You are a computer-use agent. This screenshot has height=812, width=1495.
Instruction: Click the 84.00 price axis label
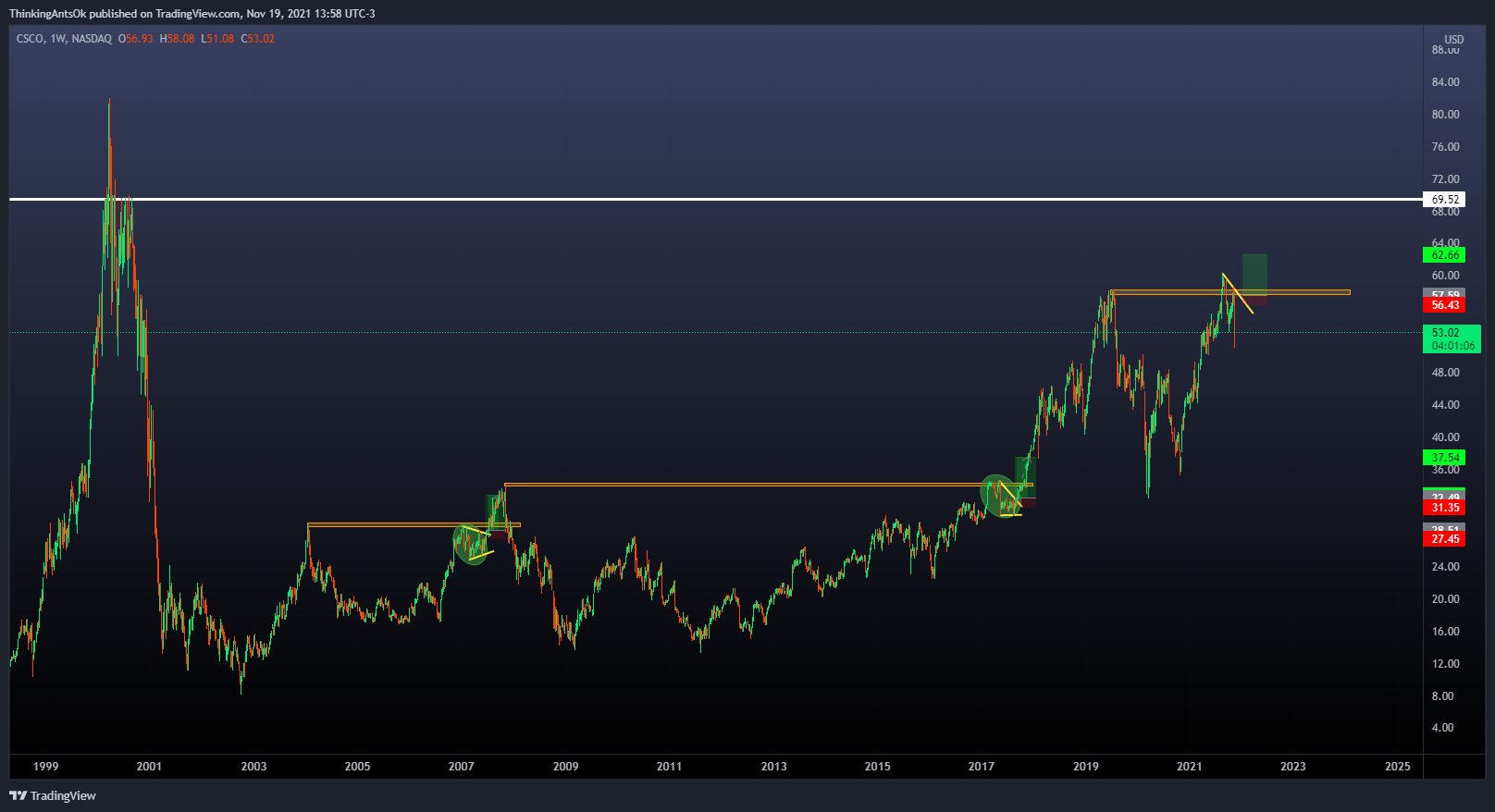[x=1445, y=82]
